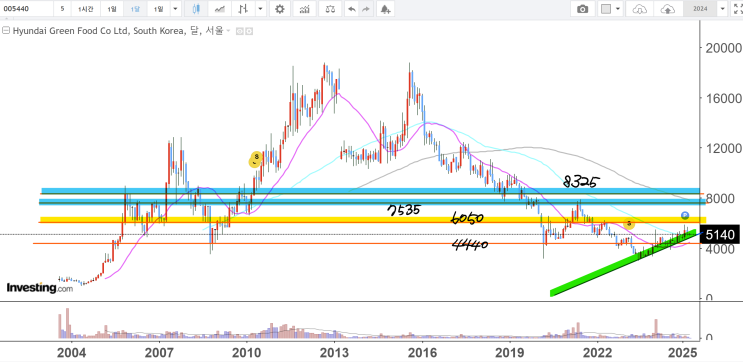Click the compare symbols scales icon
This screenshot has height=362, width=743.
330,9
